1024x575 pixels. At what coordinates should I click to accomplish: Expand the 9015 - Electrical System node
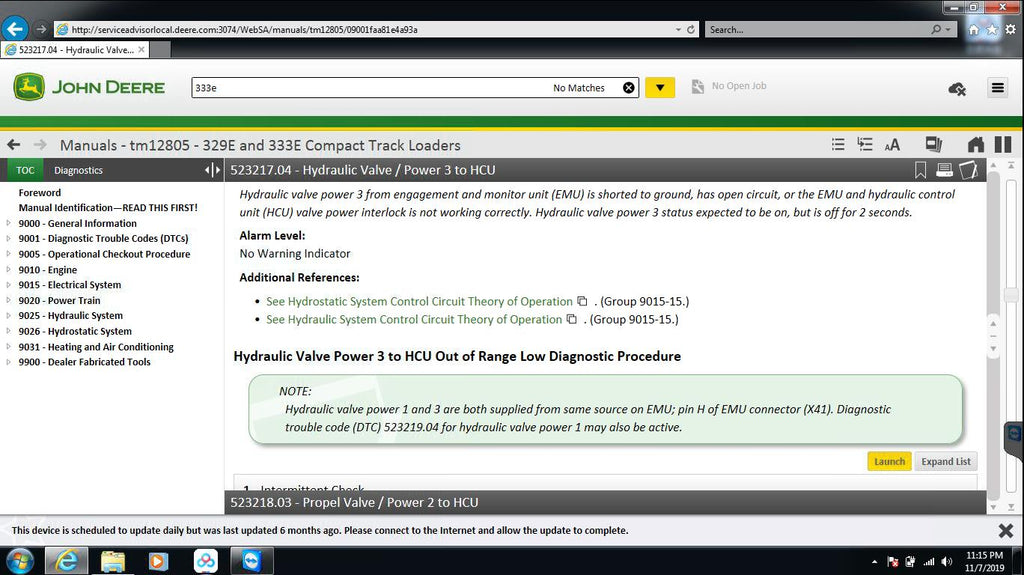9,285
